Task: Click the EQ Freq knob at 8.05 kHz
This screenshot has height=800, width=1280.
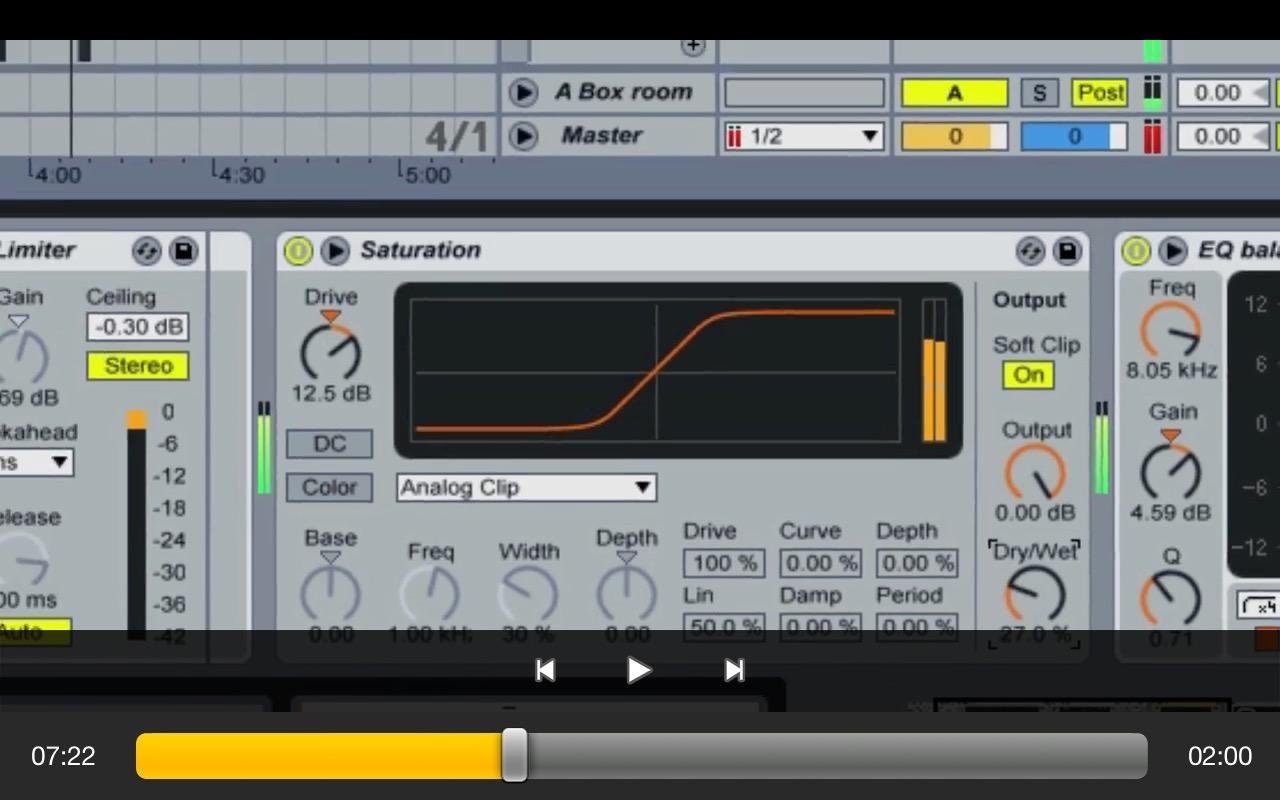Action: [x=1171, y=330]
